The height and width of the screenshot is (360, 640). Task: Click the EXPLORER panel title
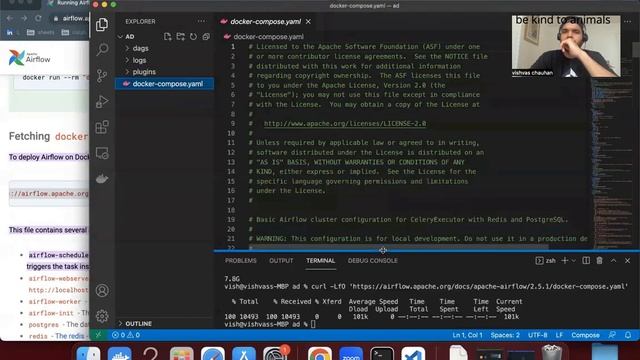click(140, 21)
